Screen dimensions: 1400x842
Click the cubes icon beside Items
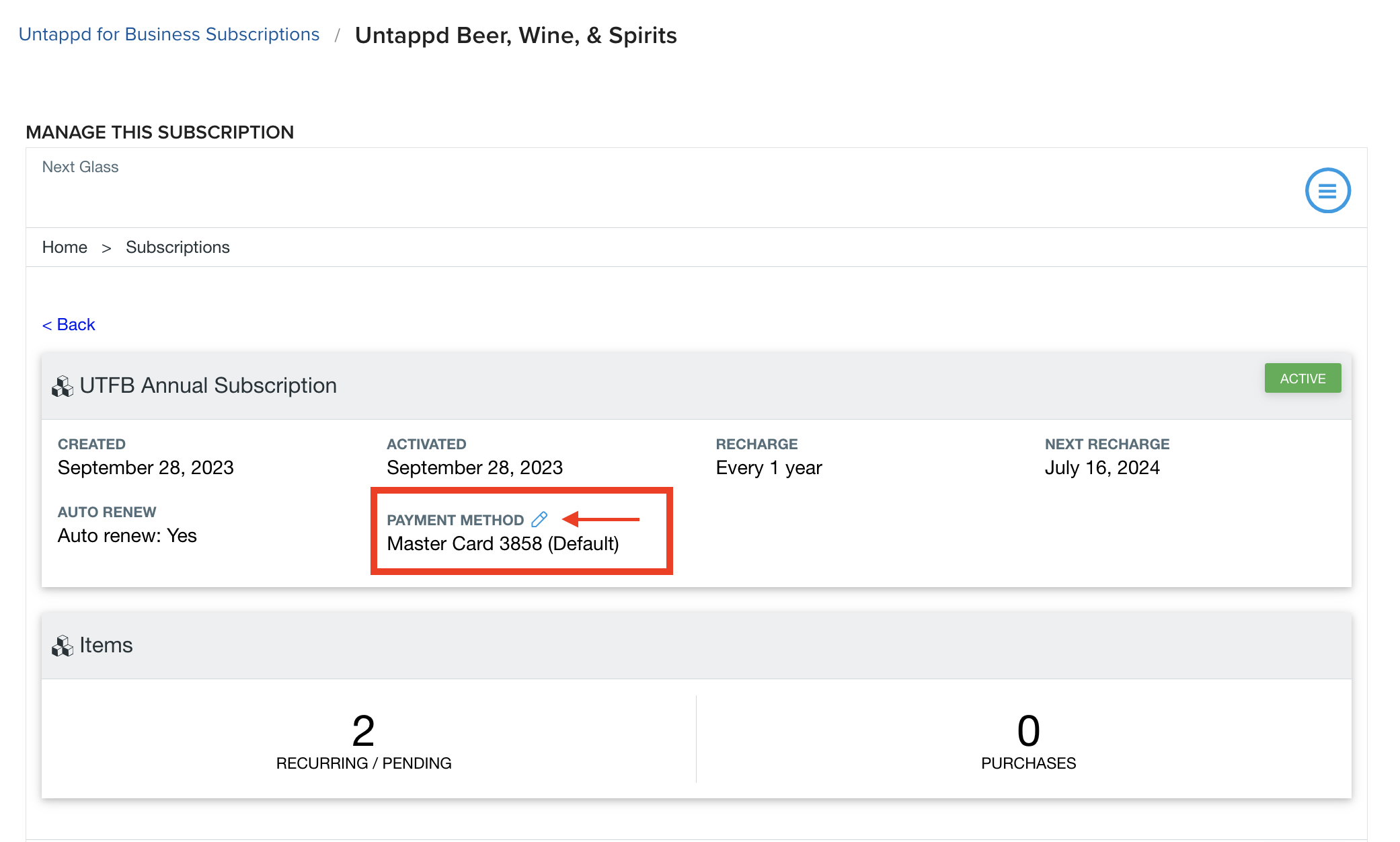(63, 646)
